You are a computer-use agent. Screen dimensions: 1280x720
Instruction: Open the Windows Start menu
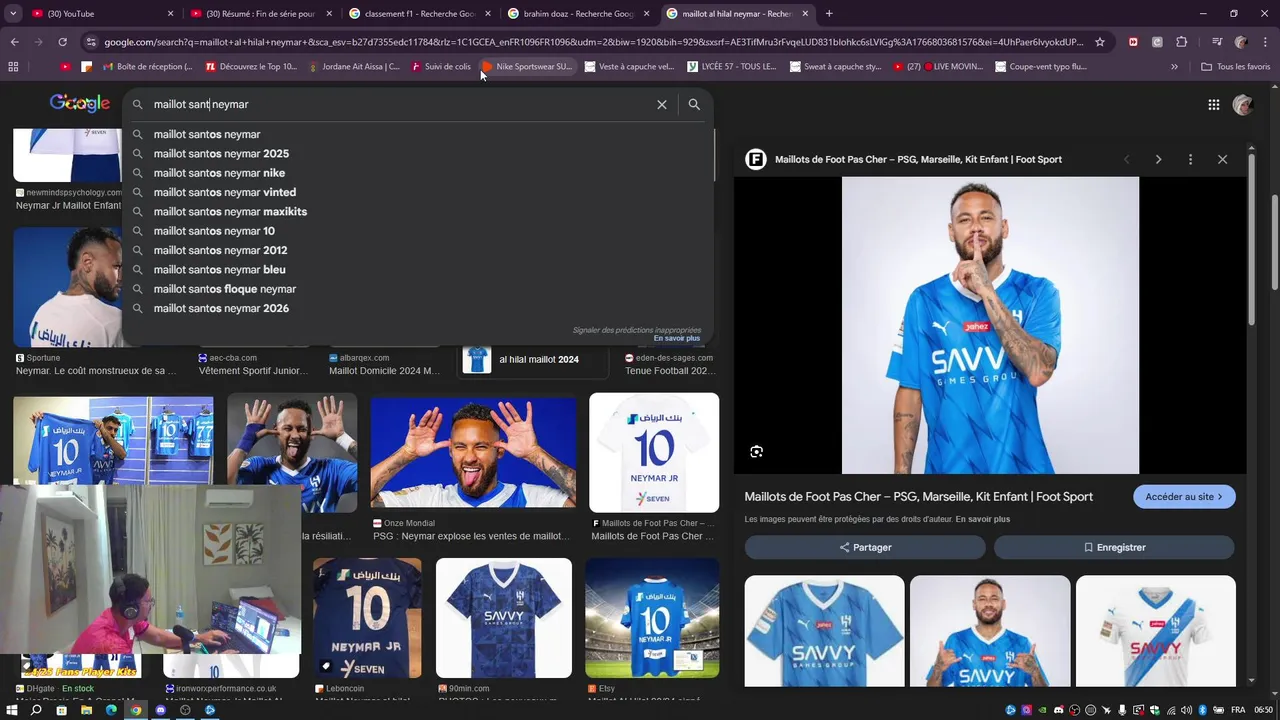[11, 710]
